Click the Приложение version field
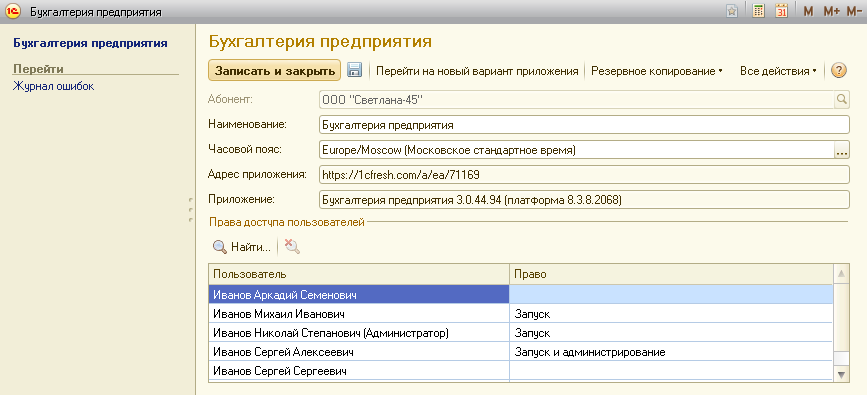This screenshot has height=395, width=867. point(584,200)
